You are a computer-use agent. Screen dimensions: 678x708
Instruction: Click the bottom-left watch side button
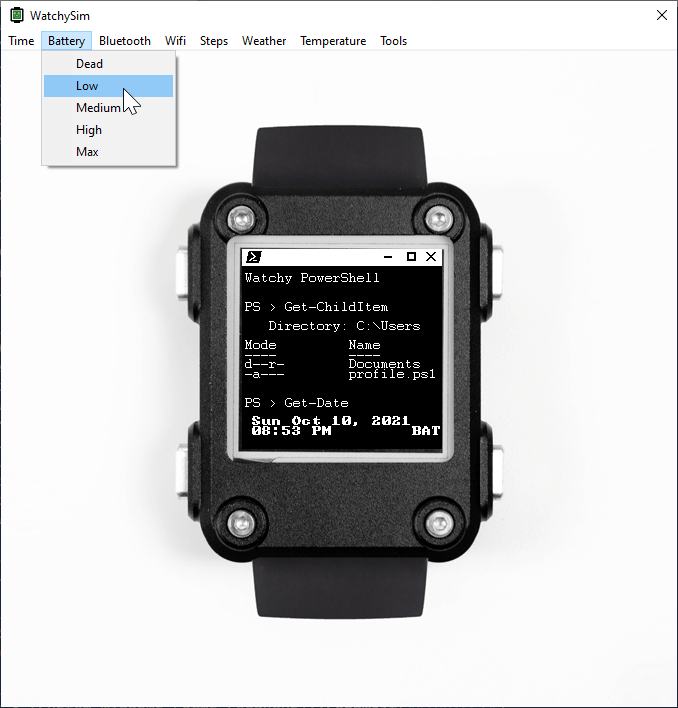click(182, 471)
